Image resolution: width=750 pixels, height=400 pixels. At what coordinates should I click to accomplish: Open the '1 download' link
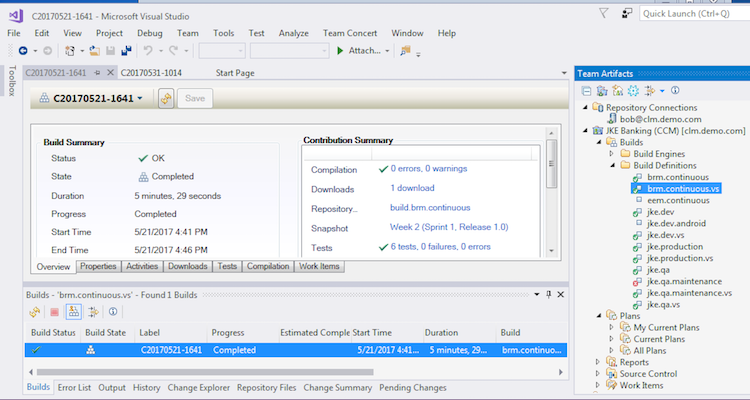(412, 188)
